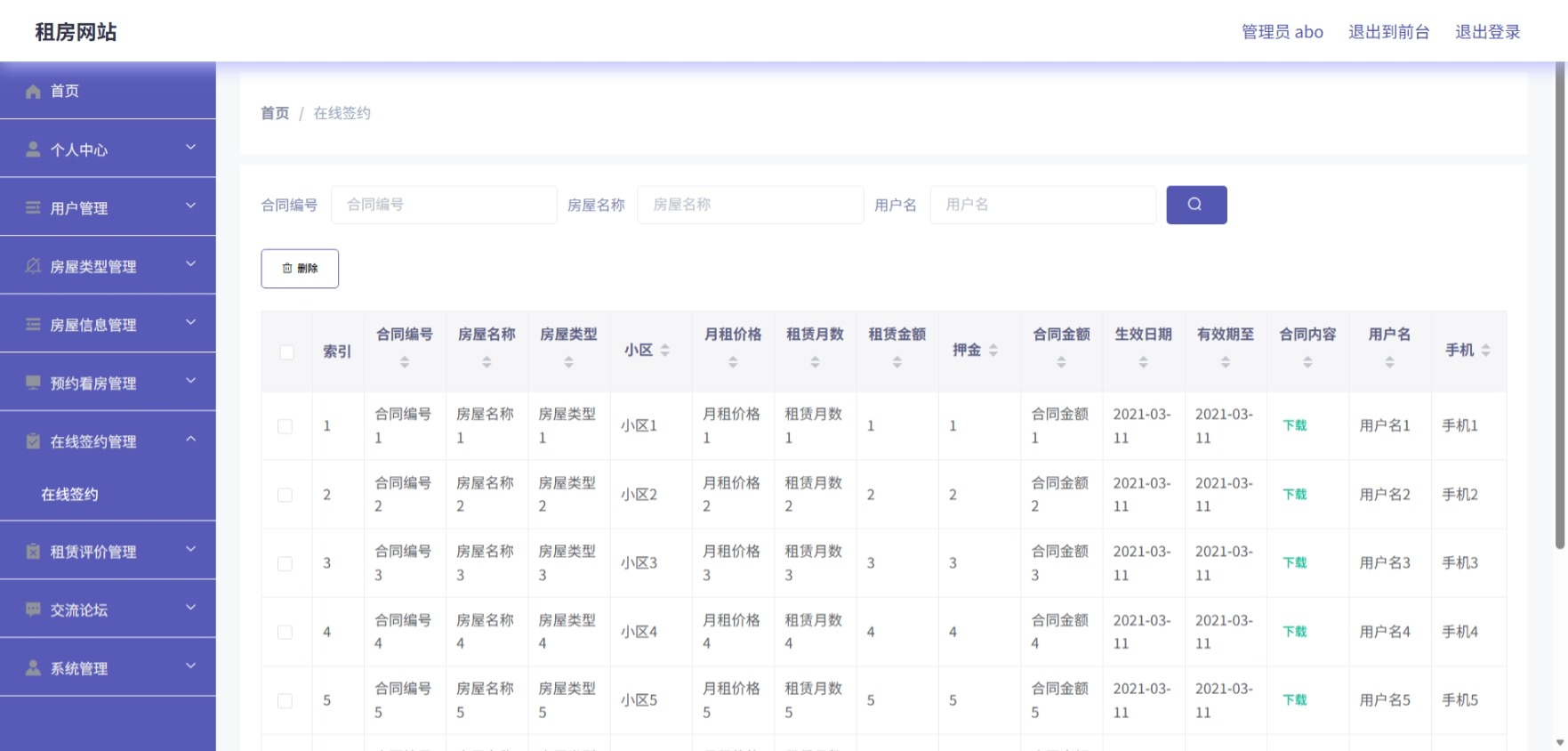Viewport: 1568px width, 751px height.
Task: Expand the 预约看房管理 chevron
Action: point(190,381)
